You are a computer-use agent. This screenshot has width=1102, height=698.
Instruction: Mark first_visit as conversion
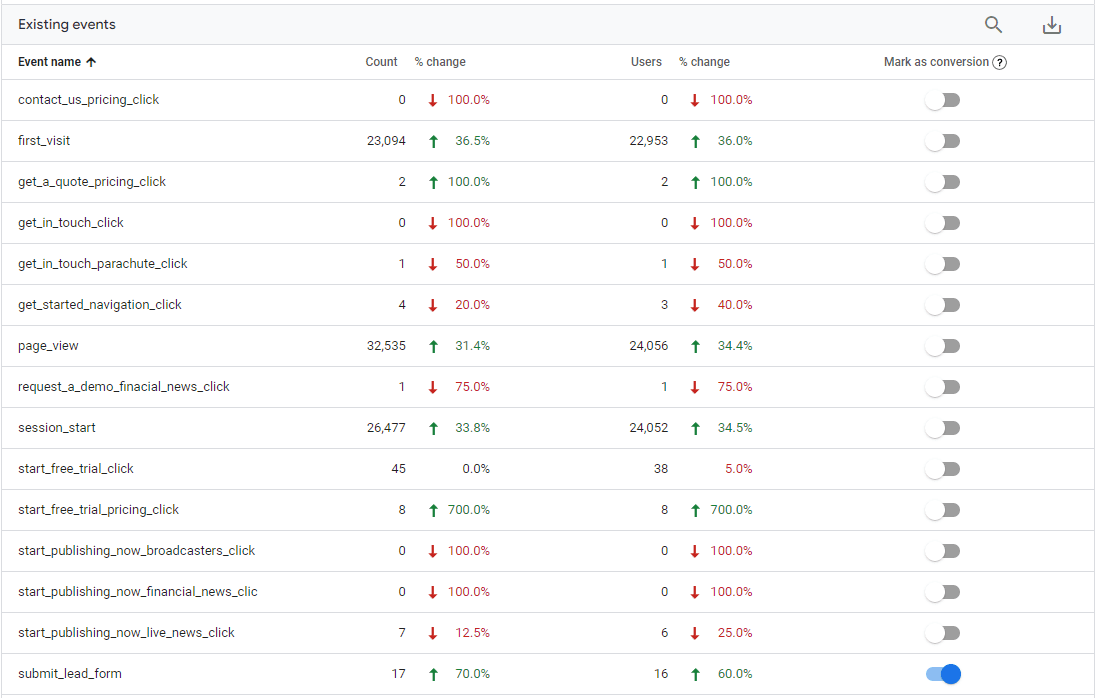click(943, 141)
